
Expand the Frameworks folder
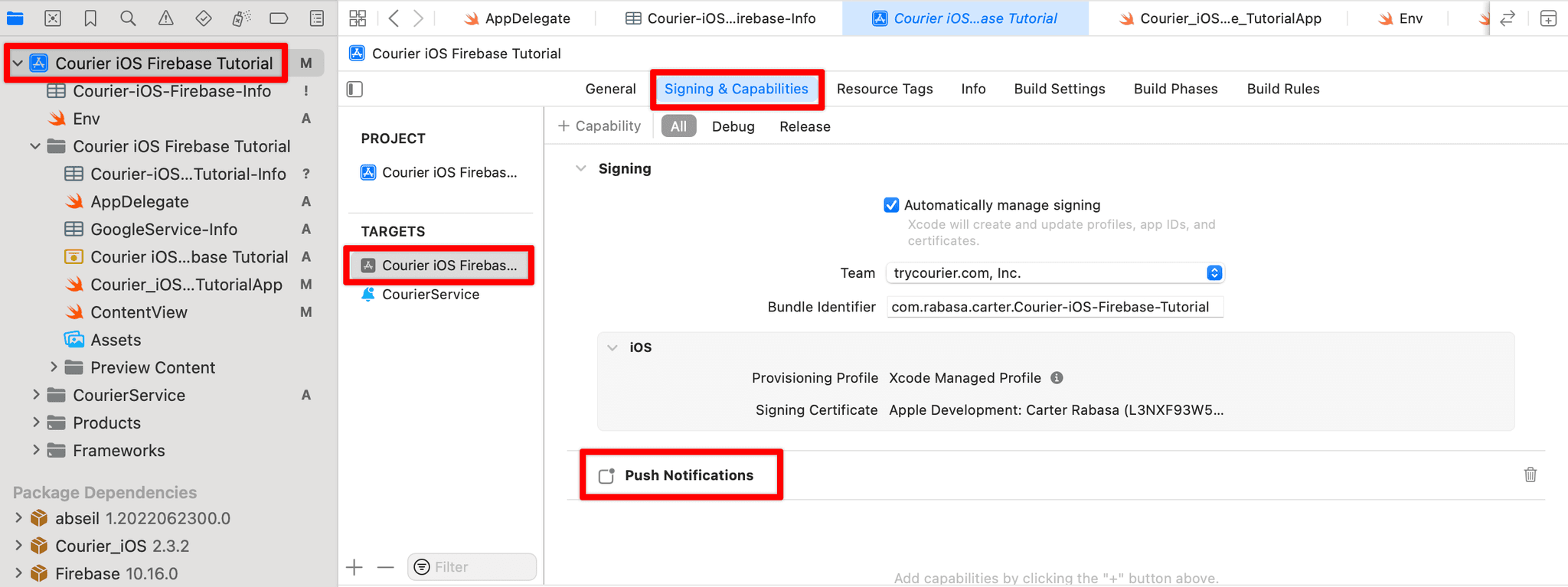pos(36,450)
